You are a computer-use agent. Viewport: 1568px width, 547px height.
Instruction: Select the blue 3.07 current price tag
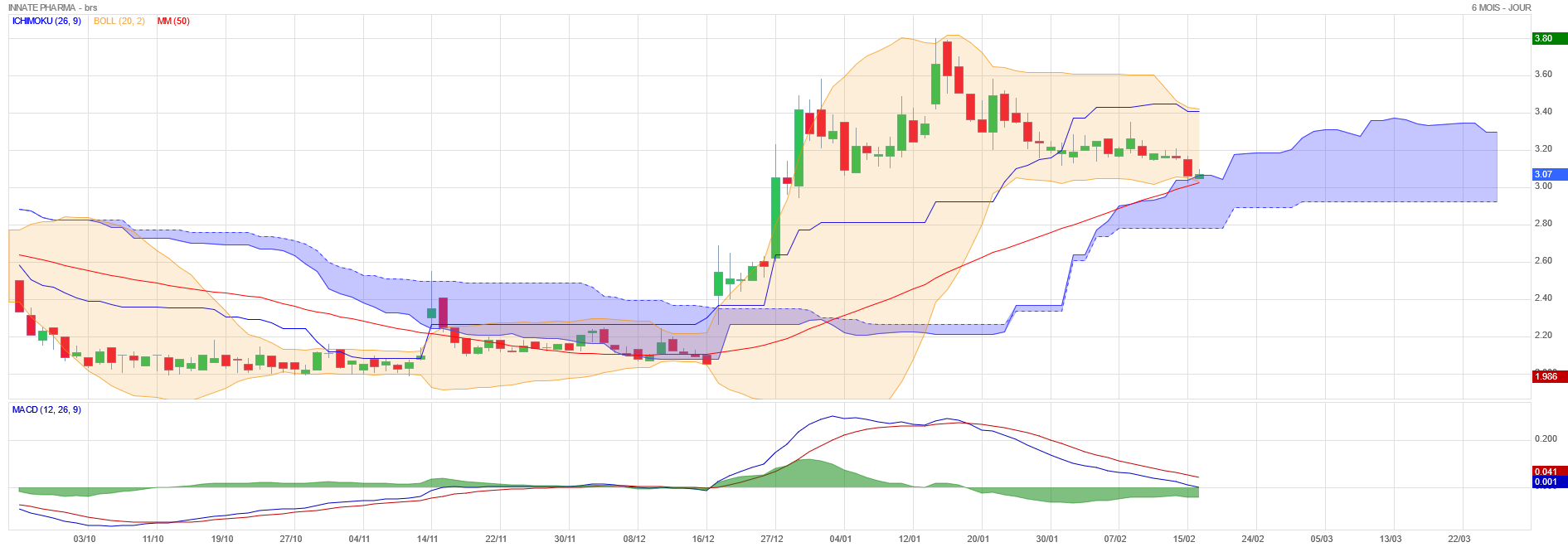(x=1550, y=174)
